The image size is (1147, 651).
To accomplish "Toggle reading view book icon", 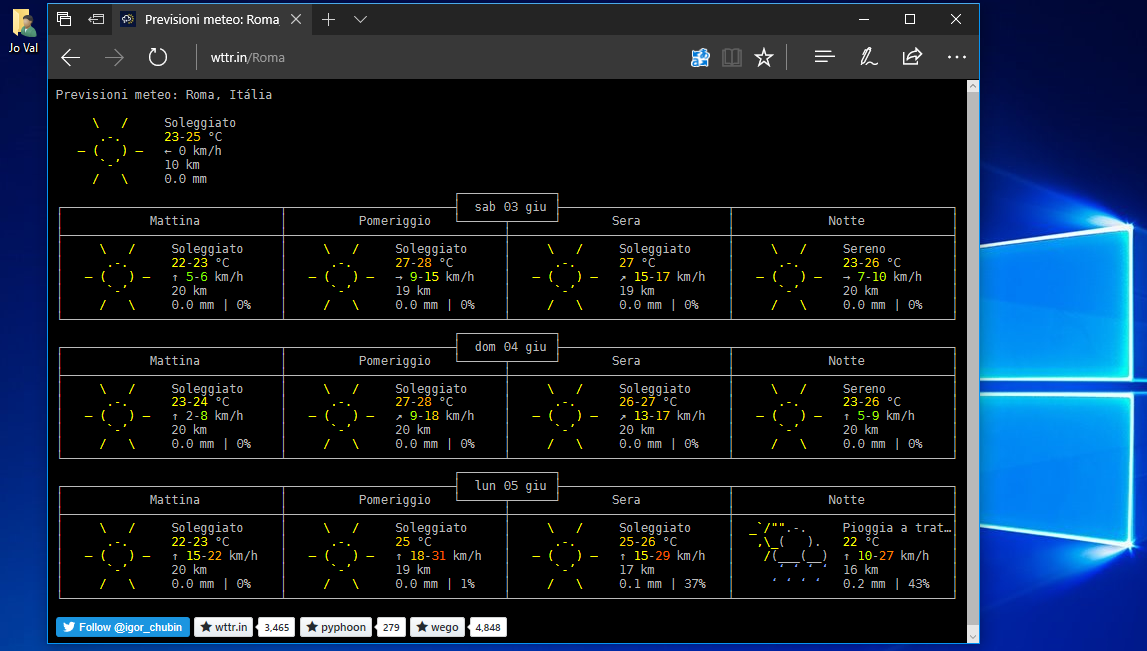I will tap(732, 57).
